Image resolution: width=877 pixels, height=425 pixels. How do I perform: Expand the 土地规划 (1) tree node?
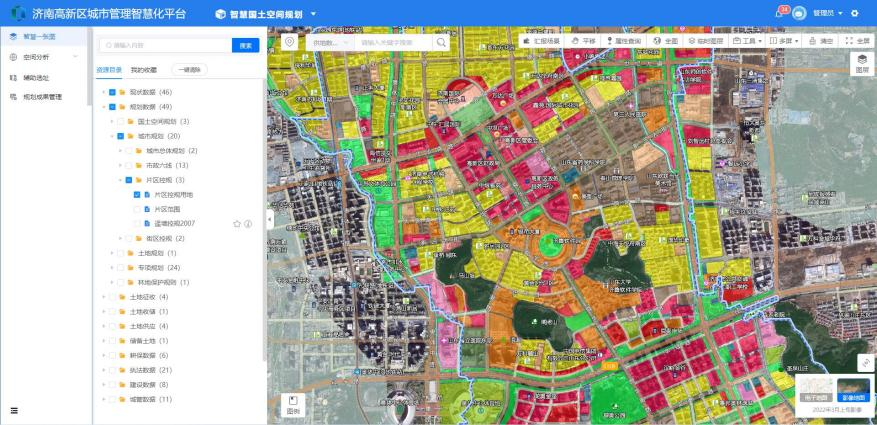click(112, 253)
